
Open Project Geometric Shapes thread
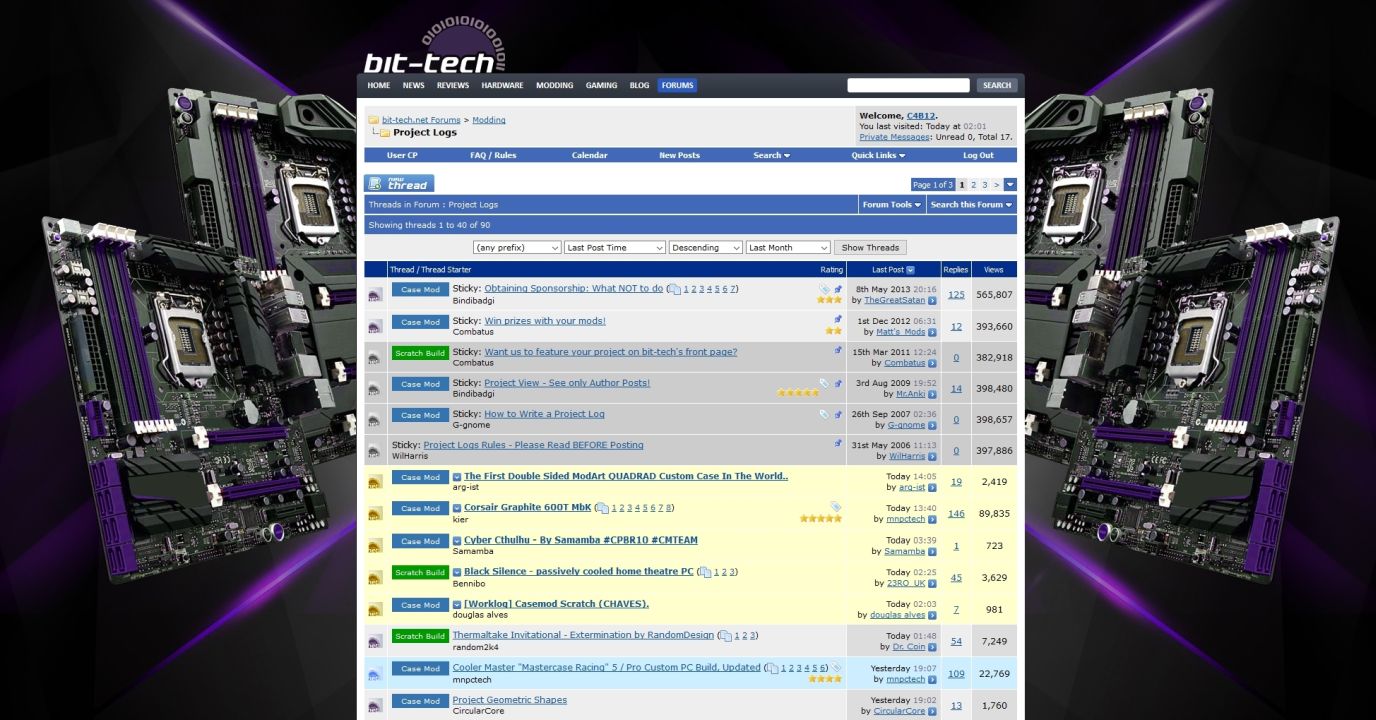(509, 700)
